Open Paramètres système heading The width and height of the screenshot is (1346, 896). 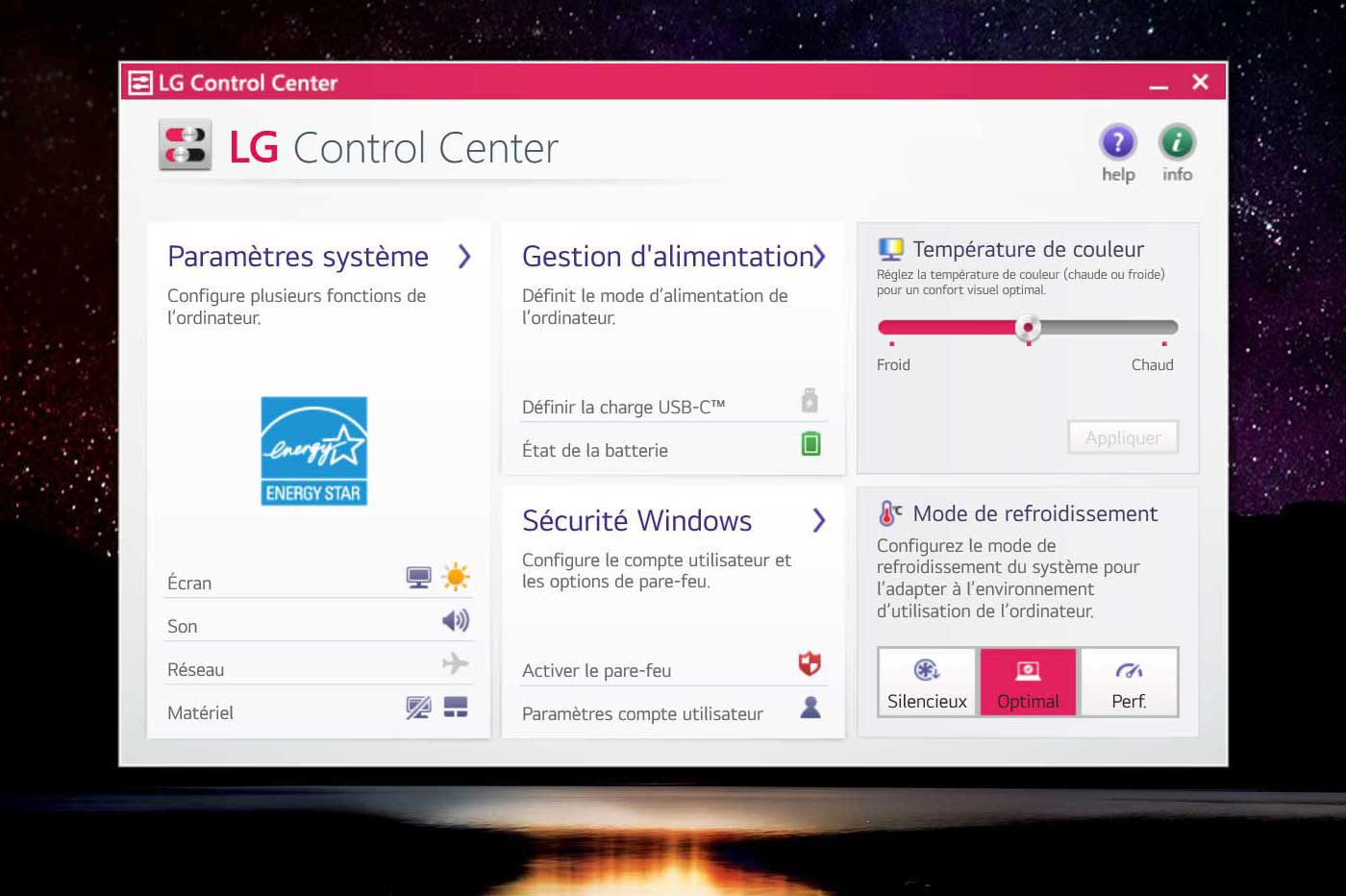[298, 257]
